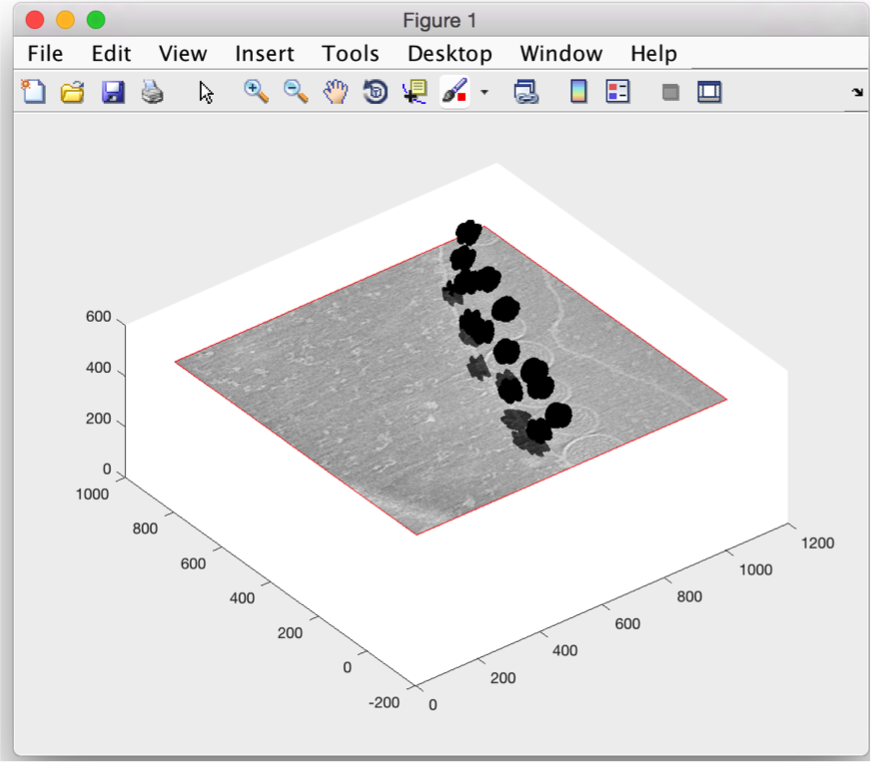Open the brush color dropdown arrow
Image resolution: width=871 pixels, height=762 pixels.
[484, 92]
